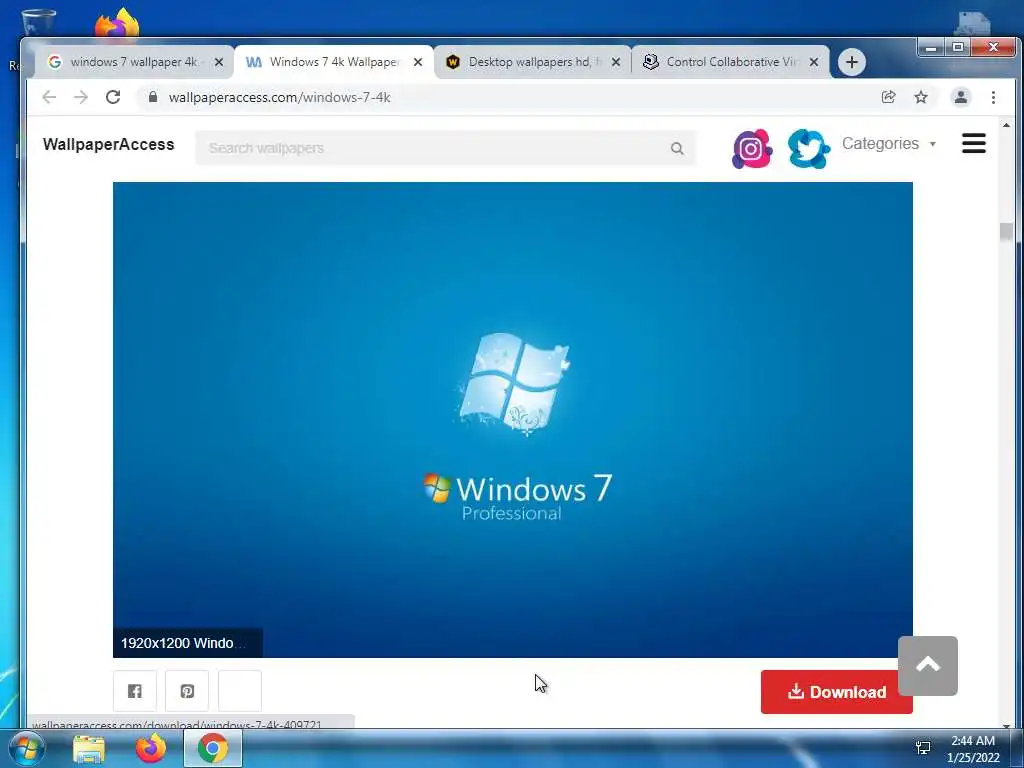Click the padlock site info icon

153,97
